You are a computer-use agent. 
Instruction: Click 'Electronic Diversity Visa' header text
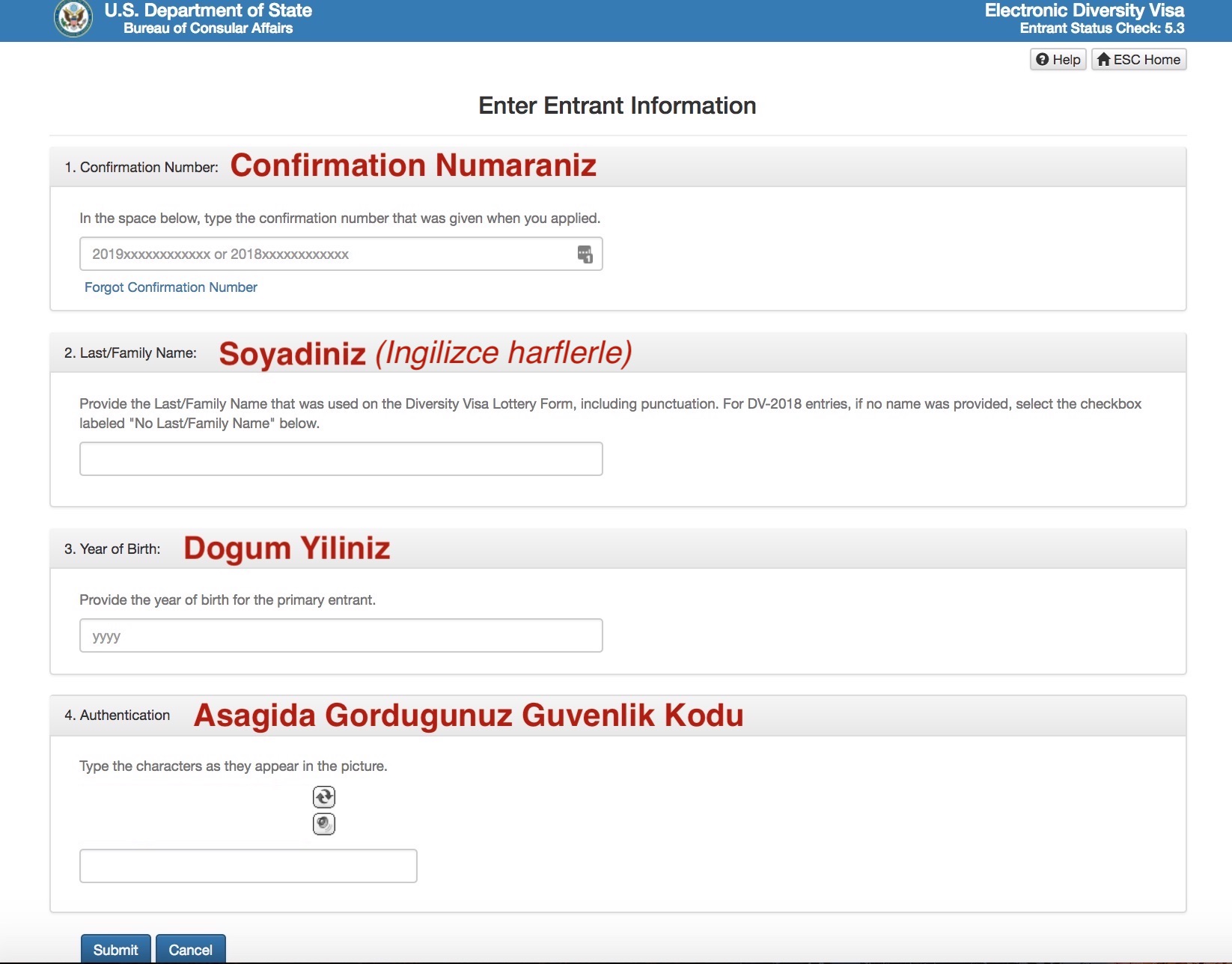click(1085, 10)
